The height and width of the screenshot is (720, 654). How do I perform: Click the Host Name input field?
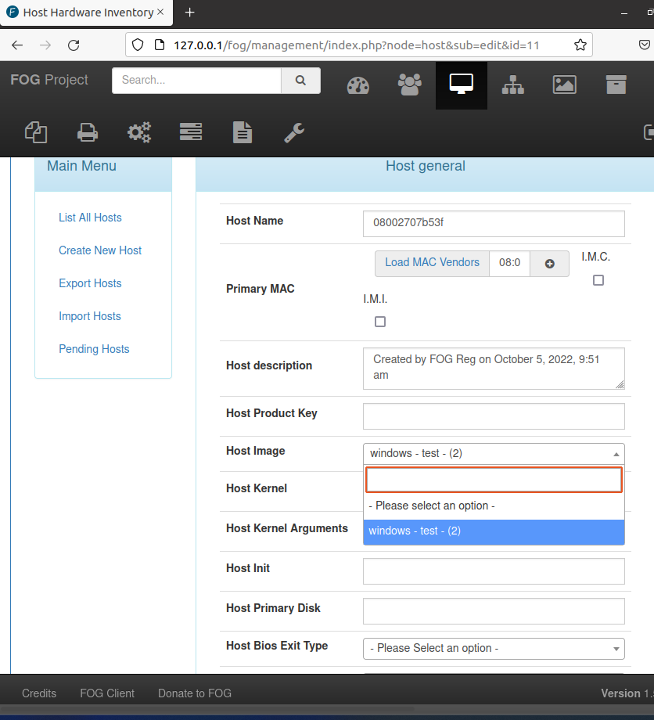click(494, 223)
